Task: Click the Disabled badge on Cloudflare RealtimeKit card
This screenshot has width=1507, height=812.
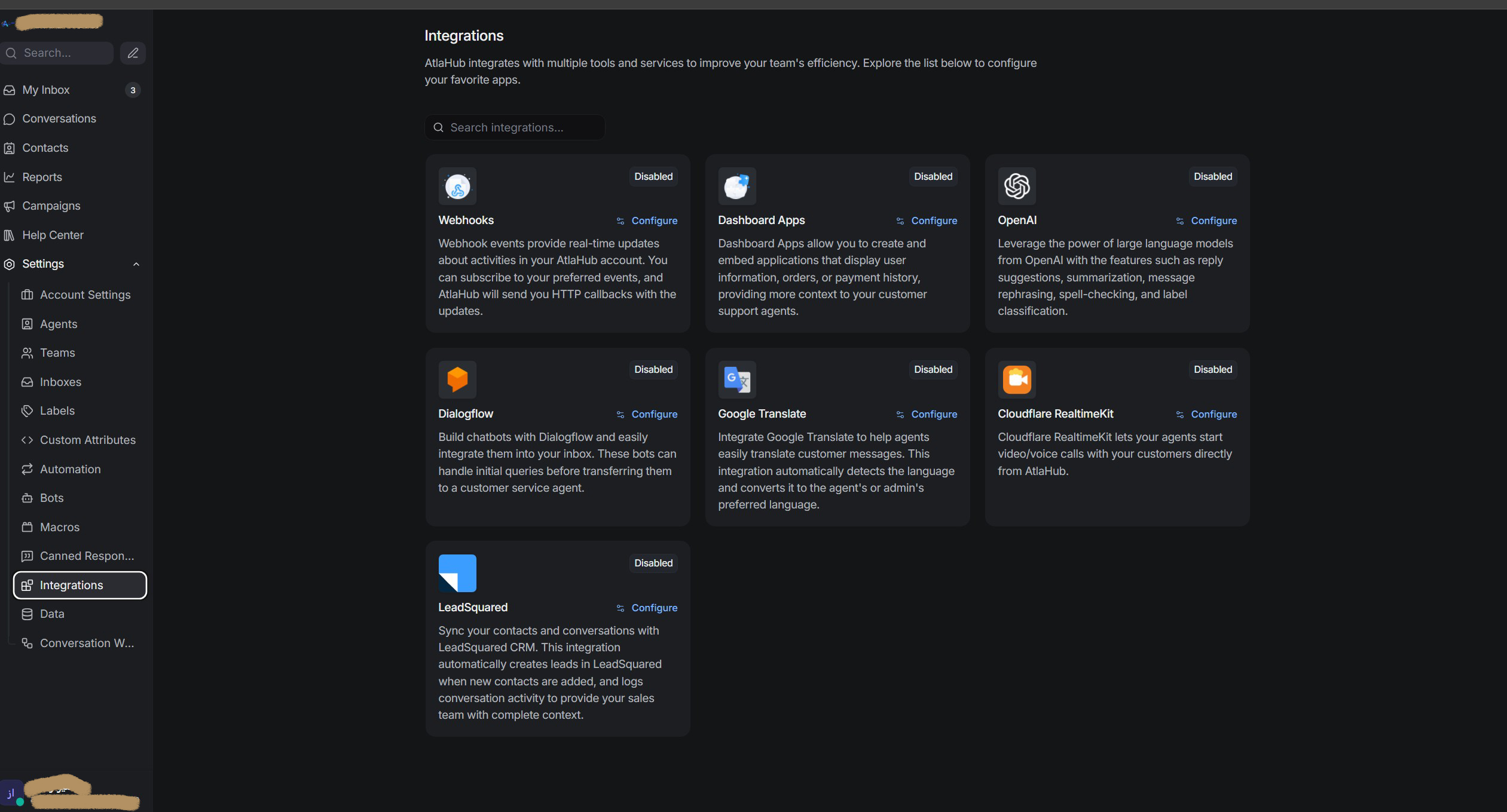Action: 1213,370
